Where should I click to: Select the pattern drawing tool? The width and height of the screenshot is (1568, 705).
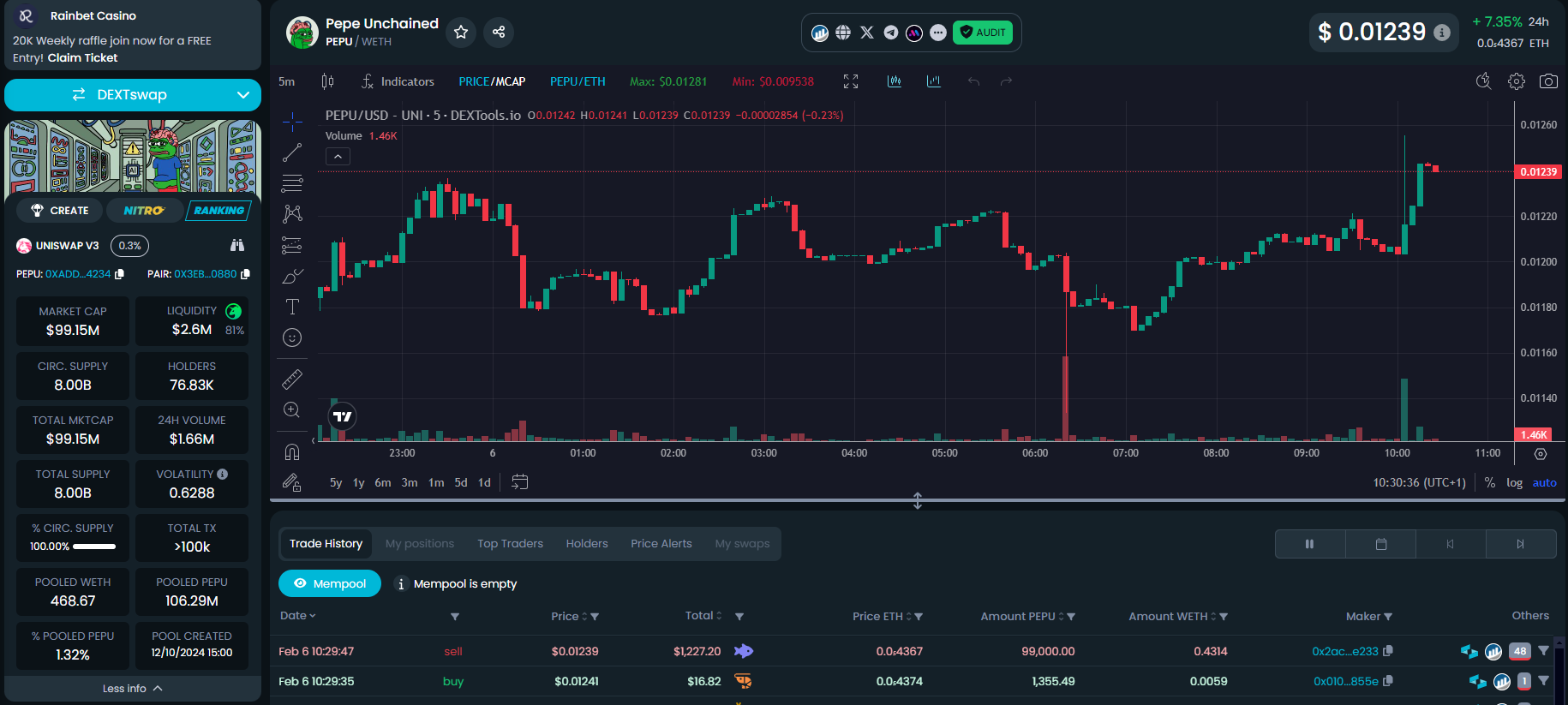(292, 214)
